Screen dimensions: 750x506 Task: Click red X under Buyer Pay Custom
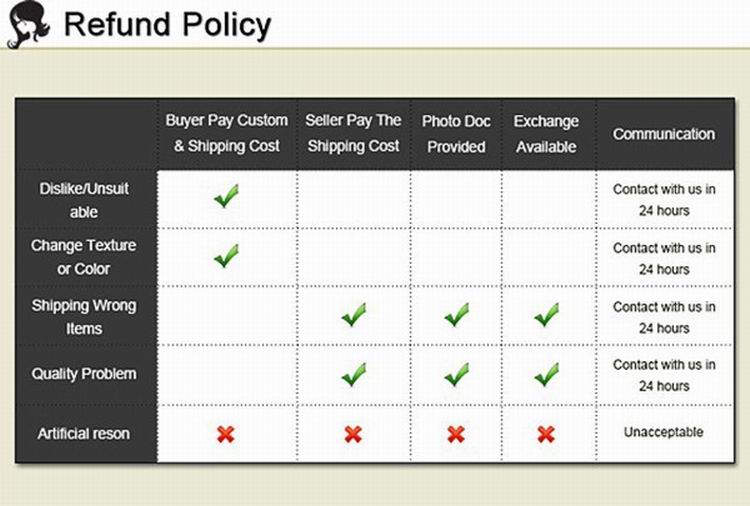pyautogui.click(x=226, y=434)
